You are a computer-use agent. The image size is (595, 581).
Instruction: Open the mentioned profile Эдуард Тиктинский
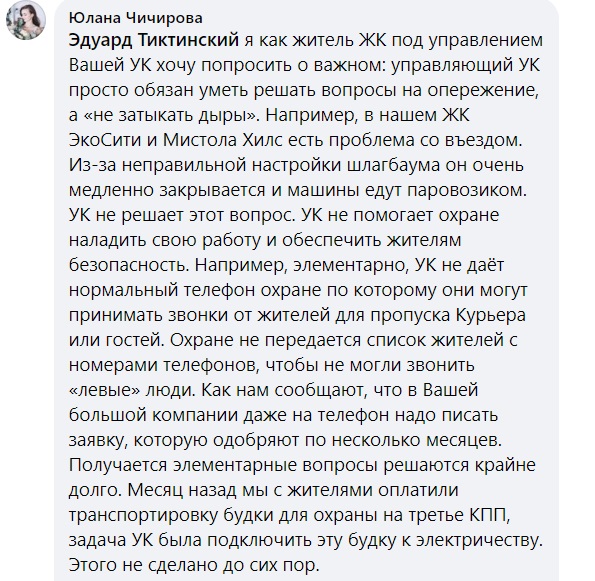[x=154, y=40]
